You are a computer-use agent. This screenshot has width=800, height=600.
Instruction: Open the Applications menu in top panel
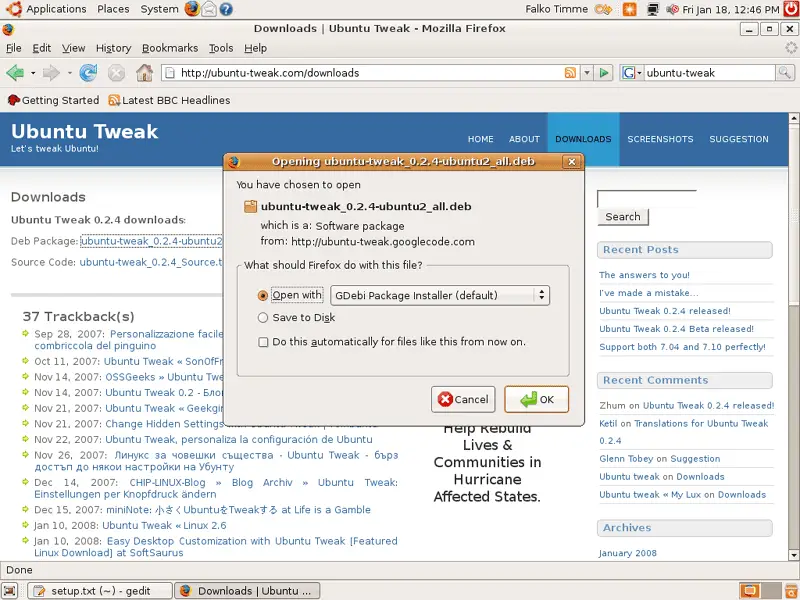47,9
